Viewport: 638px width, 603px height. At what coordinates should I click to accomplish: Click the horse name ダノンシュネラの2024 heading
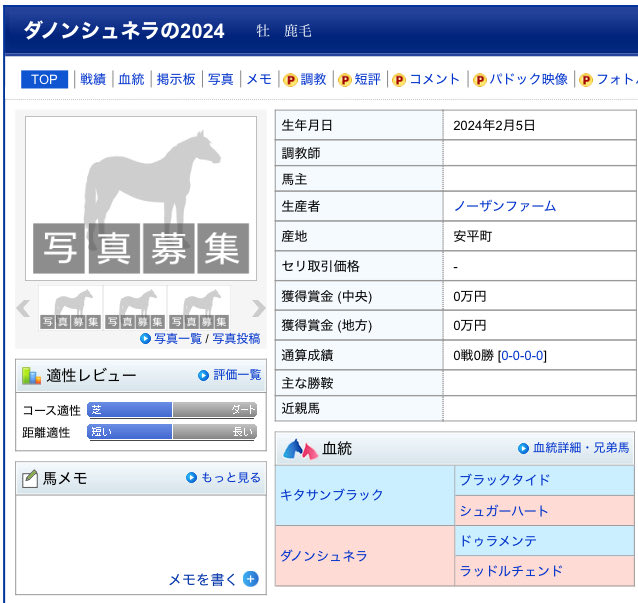pyautogui.click(x=124, y=31)
